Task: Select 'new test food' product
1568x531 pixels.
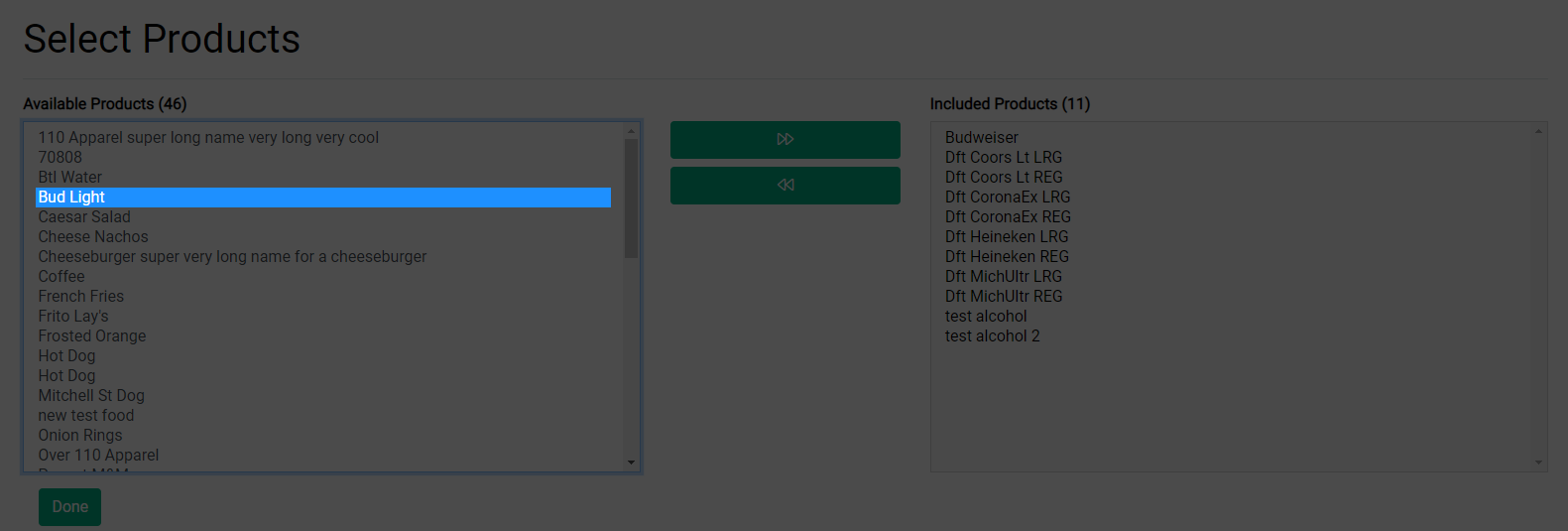Action: point(323,416)
